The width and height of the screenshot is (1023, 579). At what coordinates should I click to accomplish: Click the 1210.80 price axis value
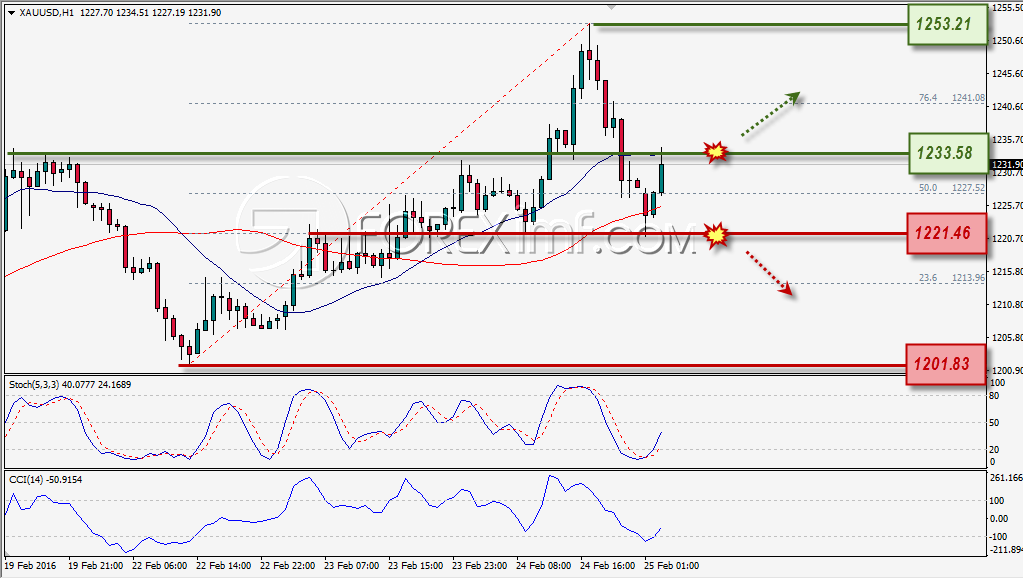pos(1007,305)
